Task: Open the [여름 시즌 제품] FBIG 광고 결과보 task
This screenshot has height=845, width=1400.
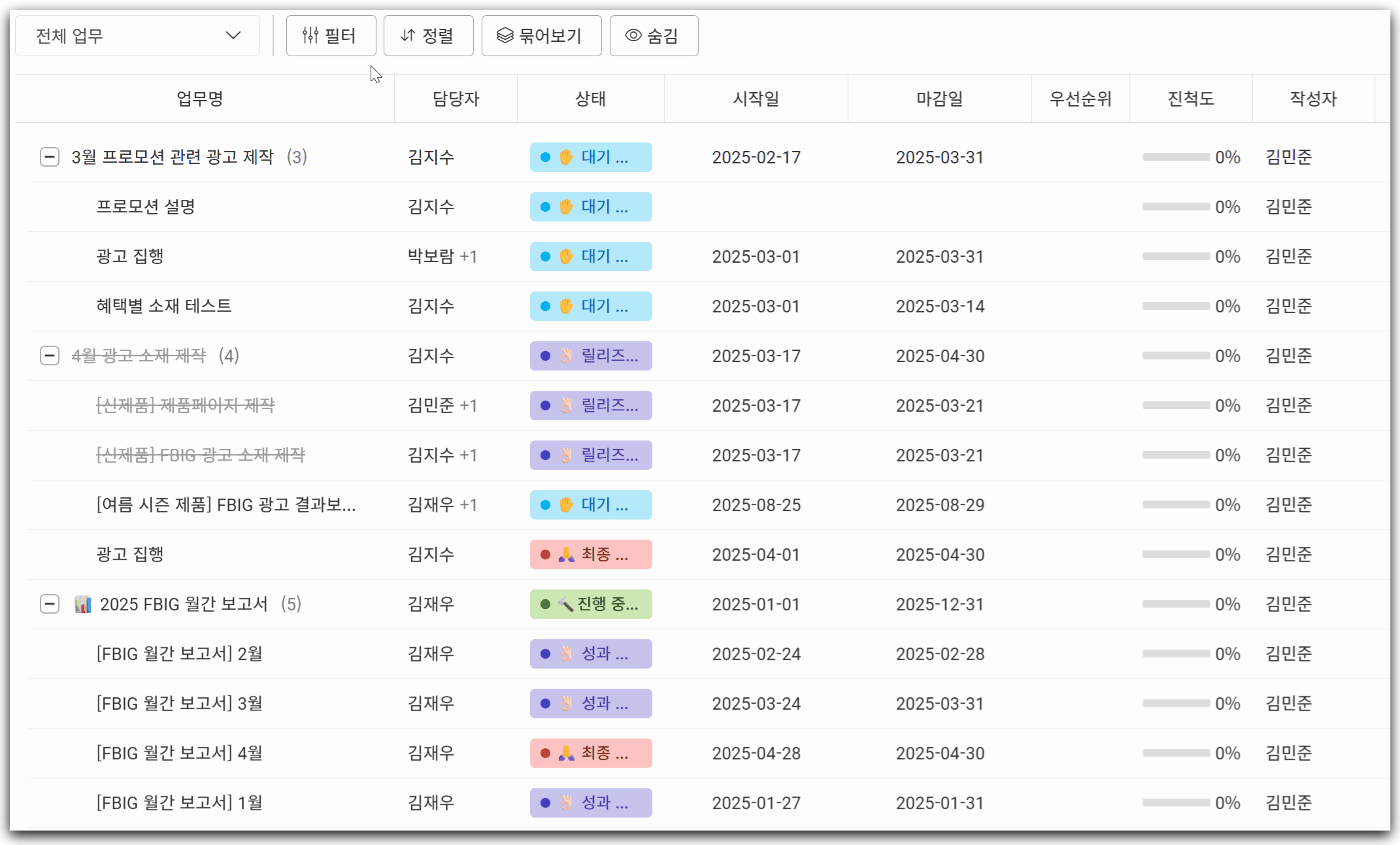Action: [225, 505]
